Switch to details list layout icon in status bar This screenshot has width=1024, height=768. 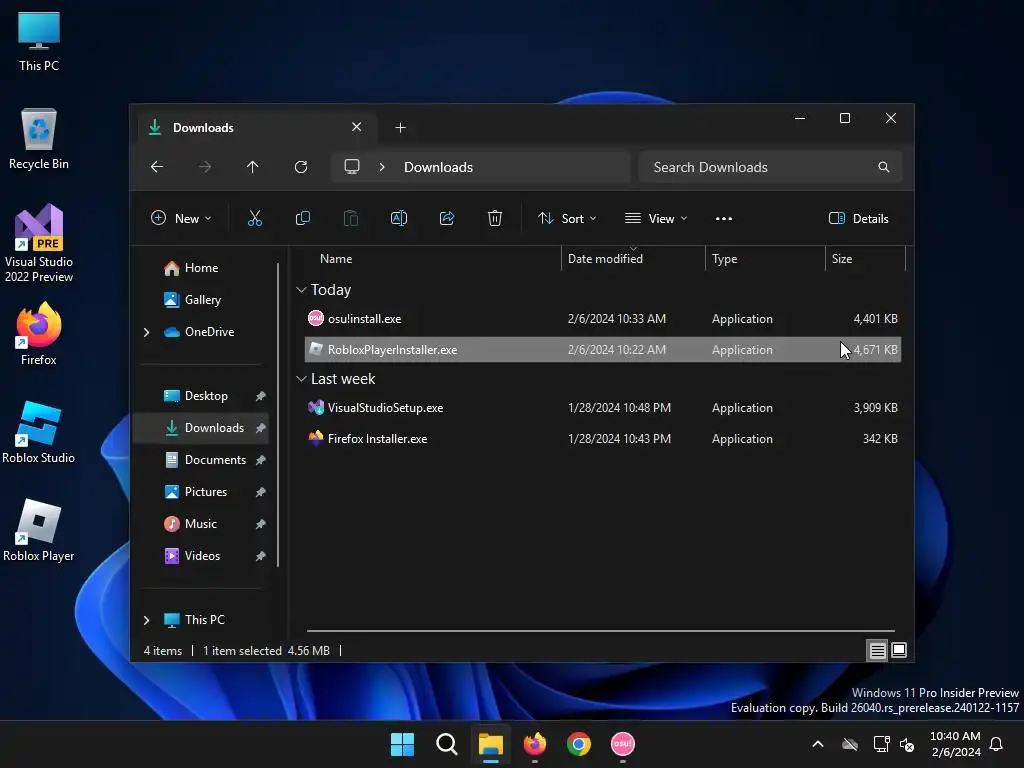tap(877, 650)
